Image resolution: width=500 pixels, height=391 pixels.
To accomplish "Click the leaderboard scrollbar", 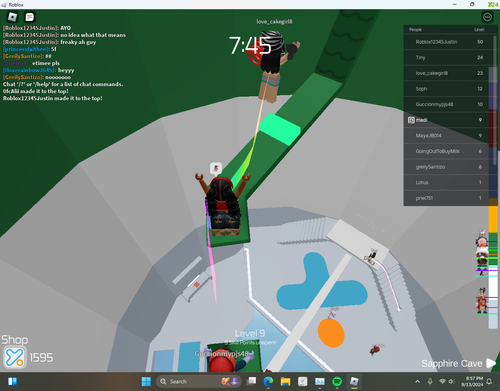I will (x=495, y=100).
